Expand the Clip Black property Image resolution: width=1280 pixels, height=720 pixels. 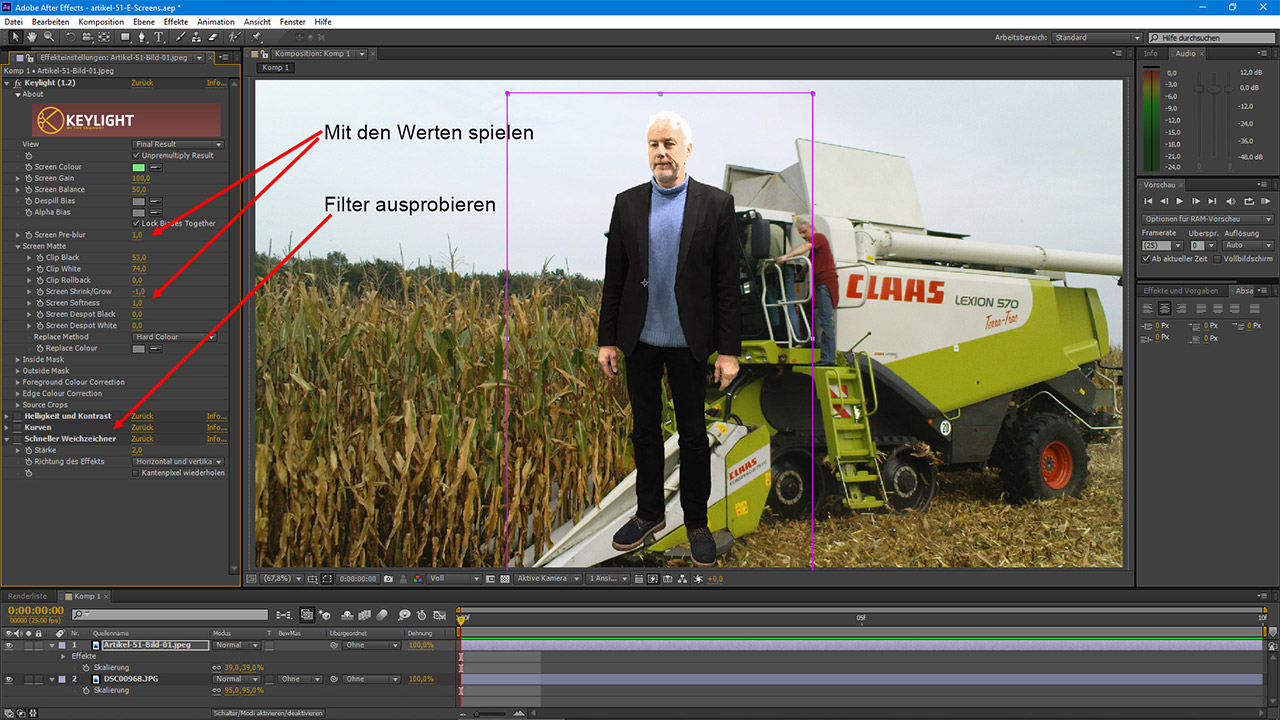point(29,257)
